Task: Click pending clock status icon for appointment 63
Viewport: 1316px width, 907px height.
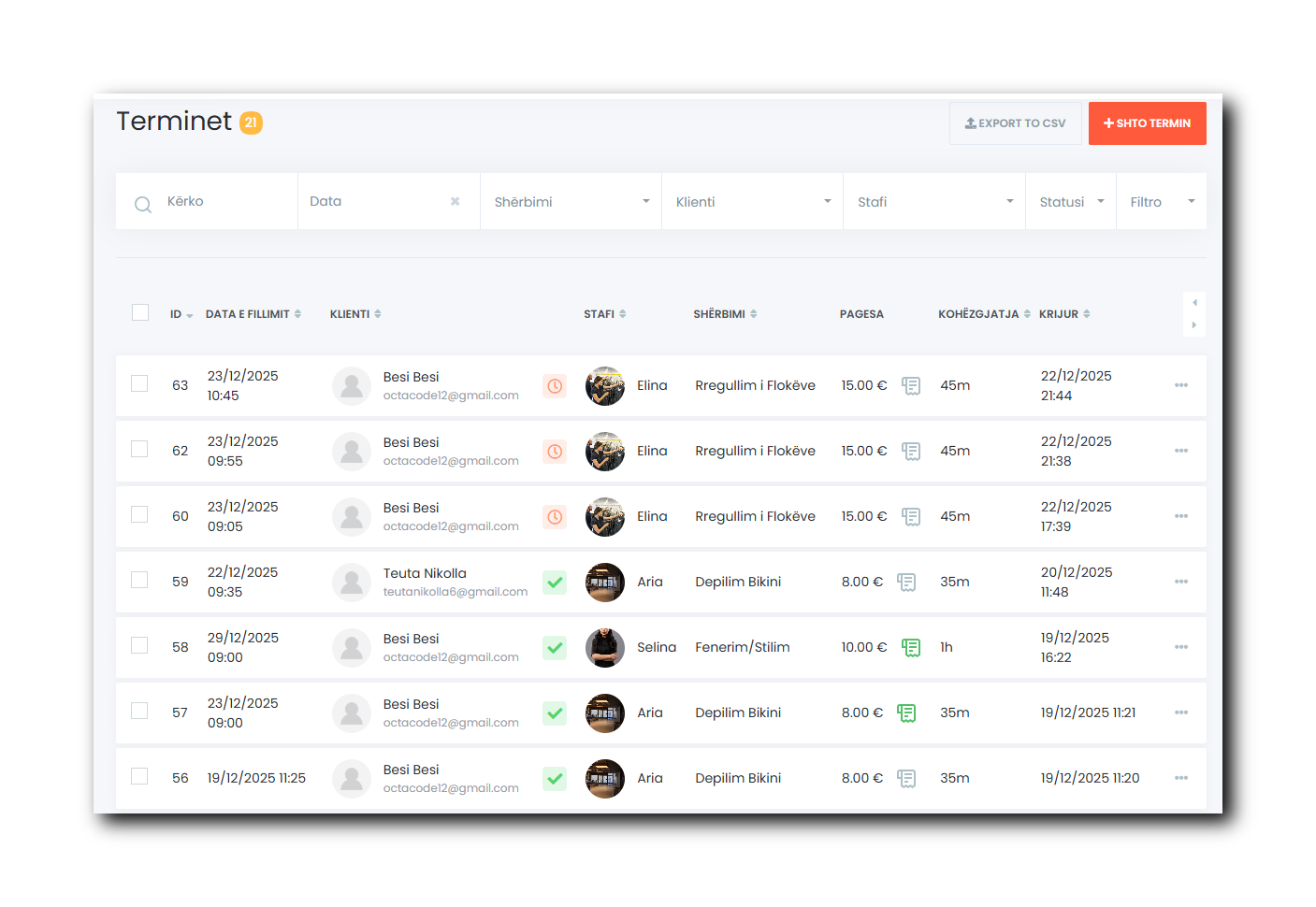Action: (555, 385)
